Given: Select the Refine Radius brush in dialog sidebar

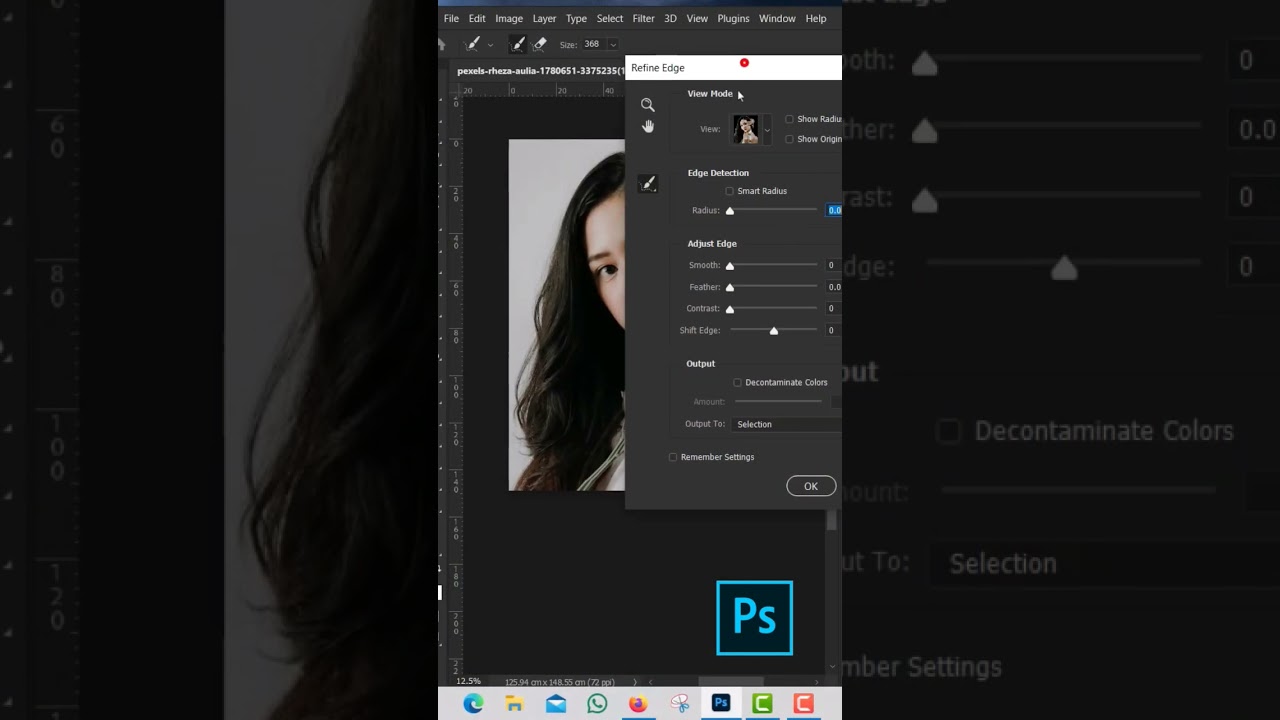Looking at the screenshot, I should coord(648,183).
